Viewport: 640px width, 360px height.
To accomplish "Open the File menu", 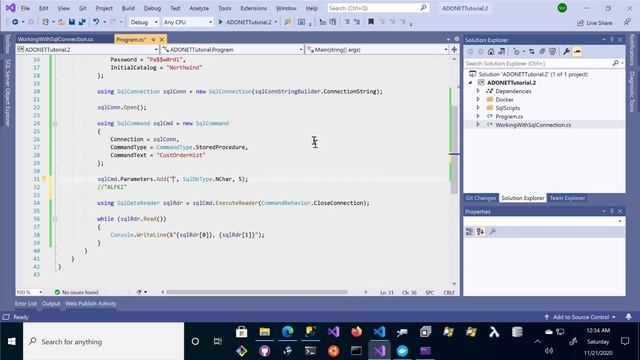I will click(x=25, y=8).
